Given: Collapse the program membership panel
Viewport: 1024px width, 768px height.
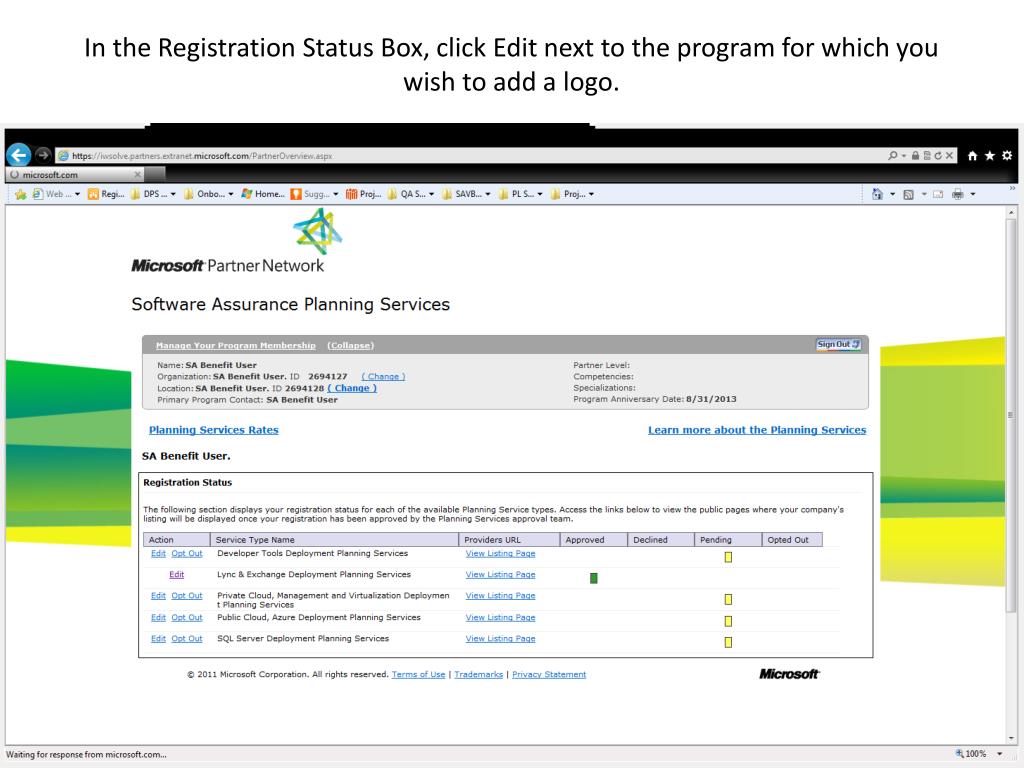Looking at the screenshot, I should coord(351,345).
